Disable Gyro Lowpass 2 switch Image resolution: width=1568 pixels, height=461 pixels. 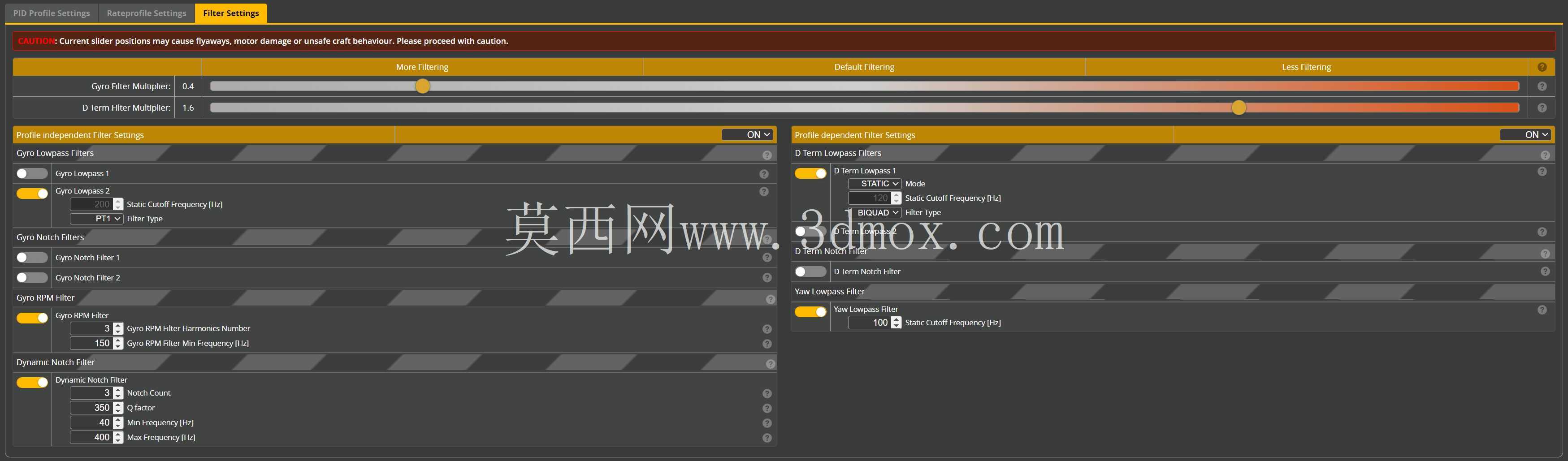point(32,194)
